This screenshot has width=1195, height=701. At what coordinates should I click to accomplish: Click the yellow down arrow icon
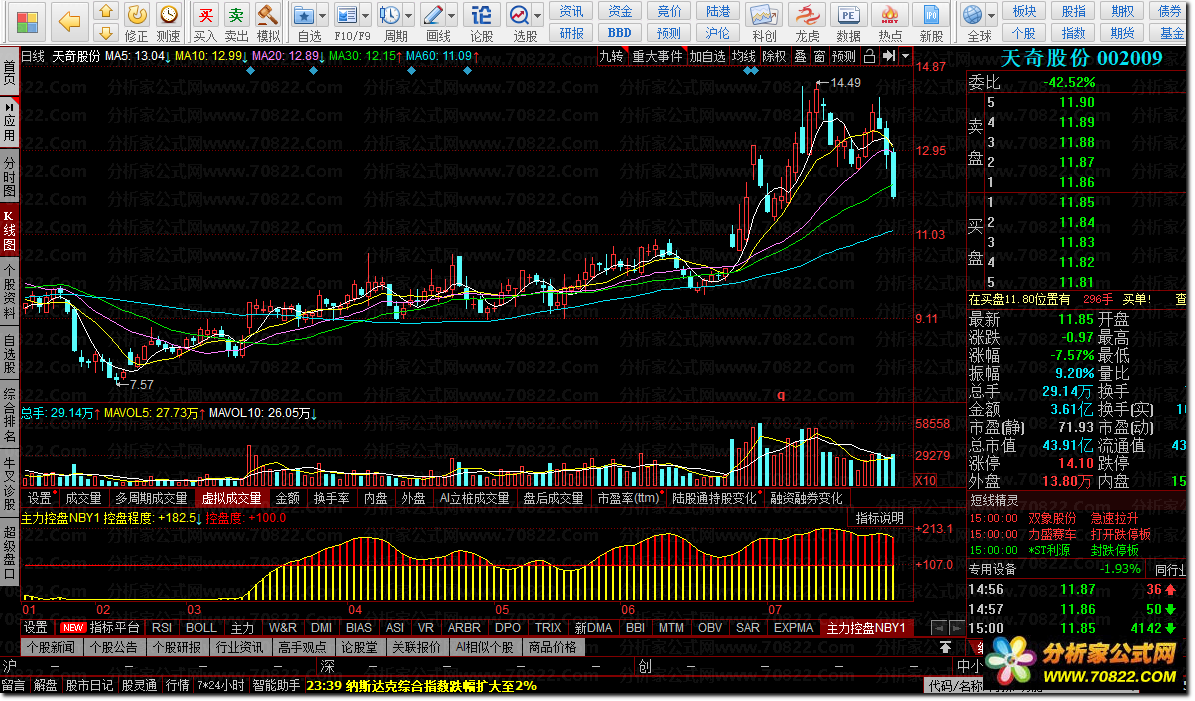106,34
